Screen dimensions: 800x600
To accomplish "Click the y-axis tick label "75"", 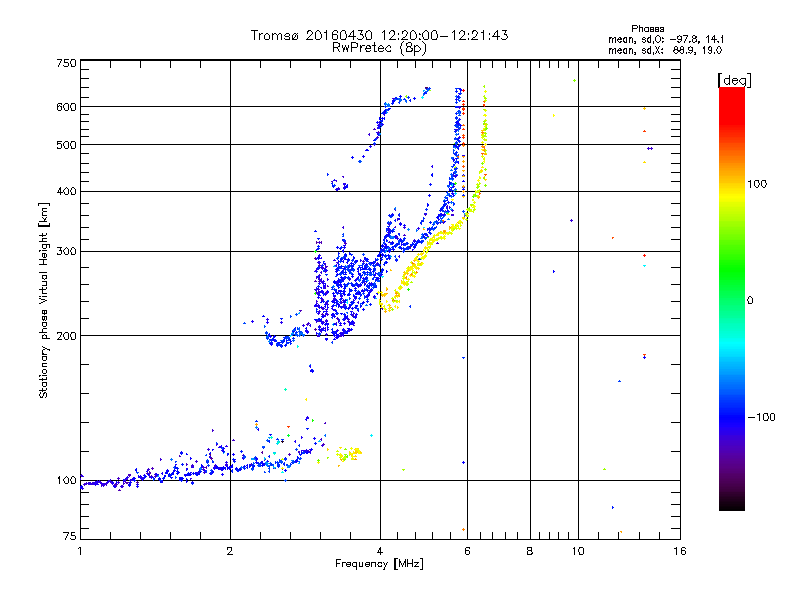I will 70,536.
